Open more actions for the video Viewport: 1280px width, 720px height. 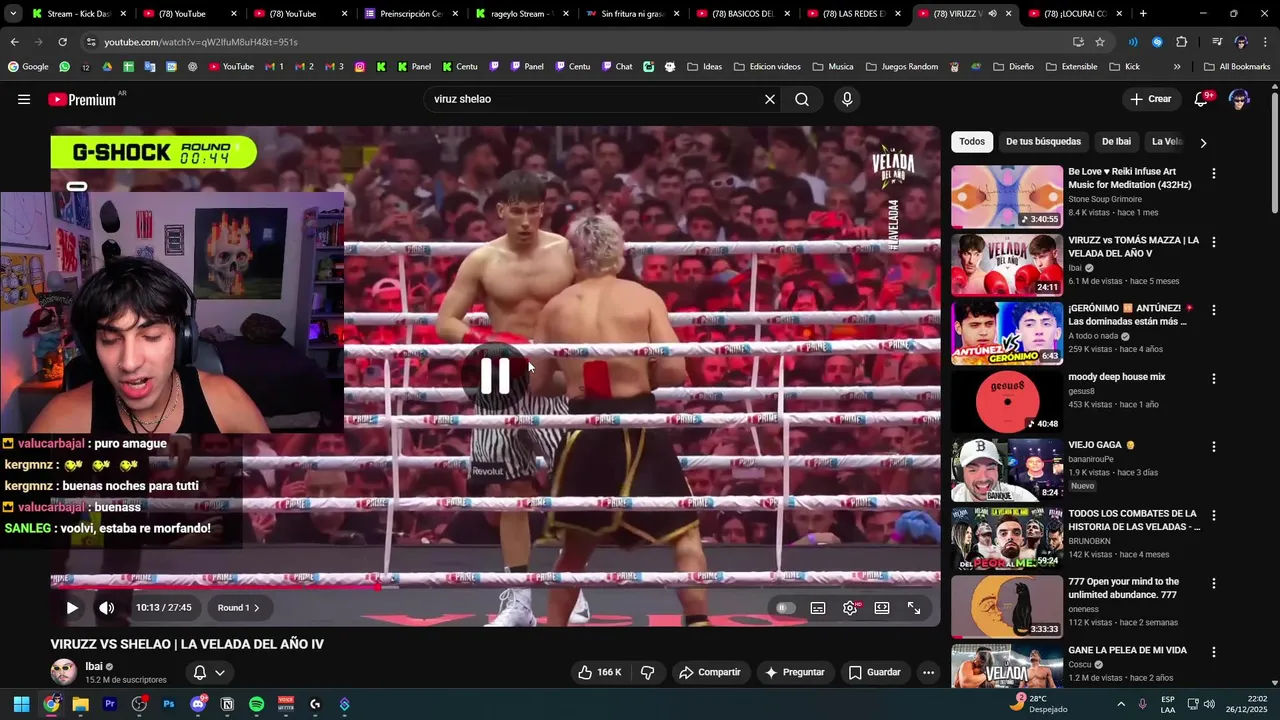(928, 672)
